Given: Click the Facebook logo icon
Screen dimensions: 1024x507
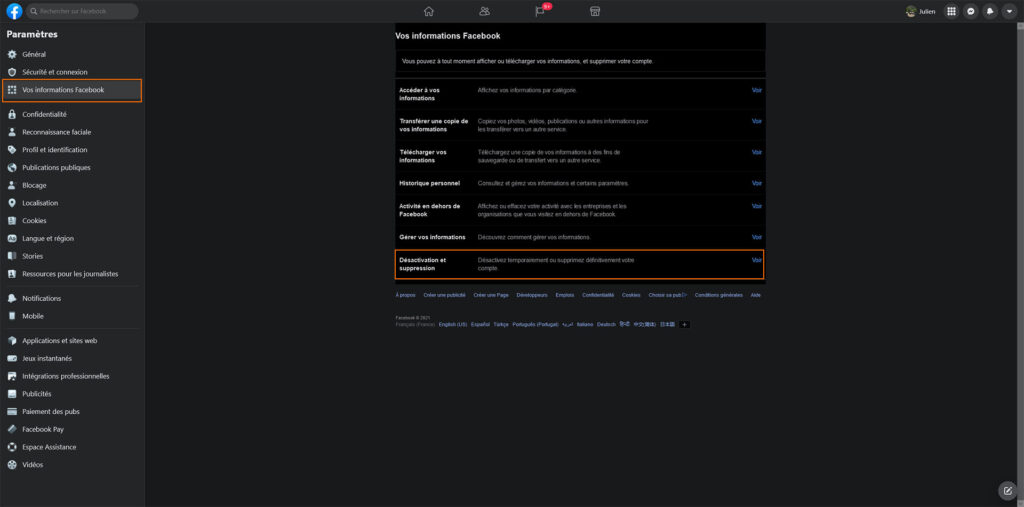Looking at the screenshot, I should pos(14,11).
